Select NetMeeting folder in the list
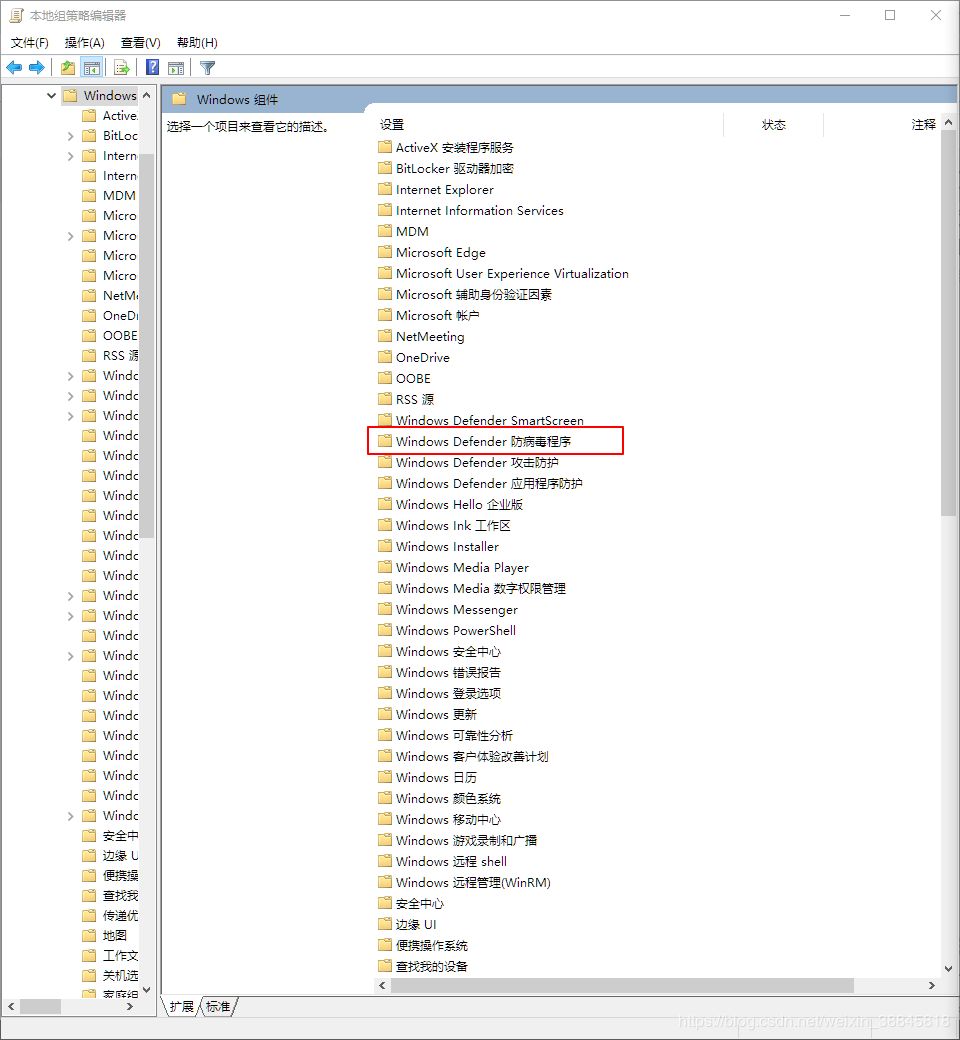The image size is (960, 1040). 421,337
